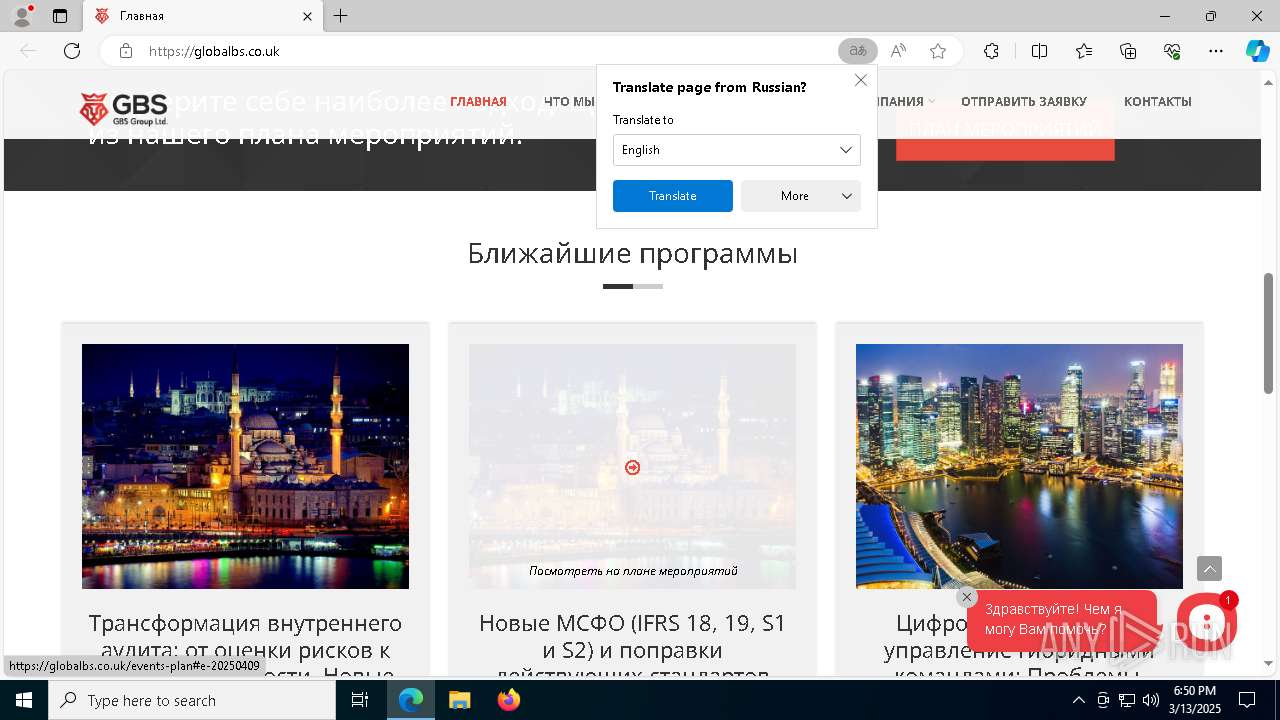1280x720 pixels.
Task: Open Task View on taskbar
Action: 360,700
